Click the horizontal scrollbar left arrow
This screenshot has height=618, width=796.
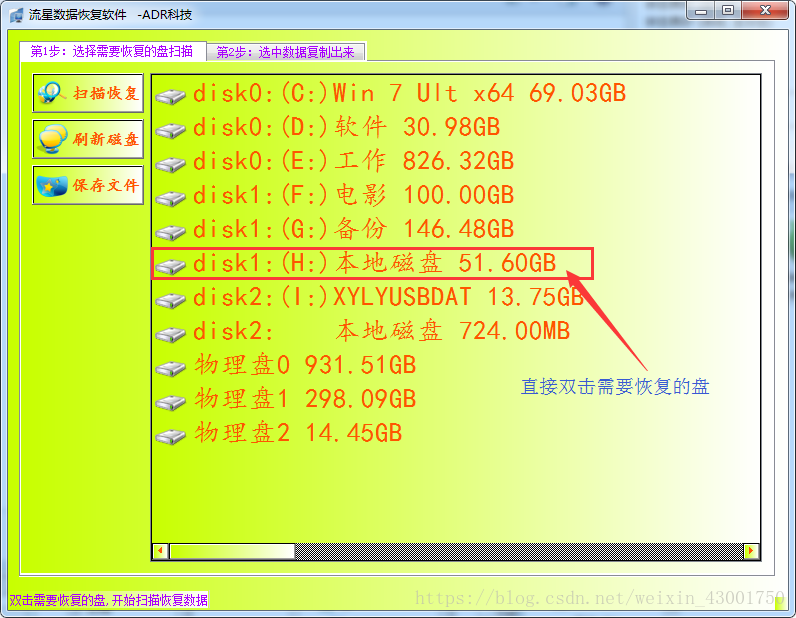tap(160, 551)
